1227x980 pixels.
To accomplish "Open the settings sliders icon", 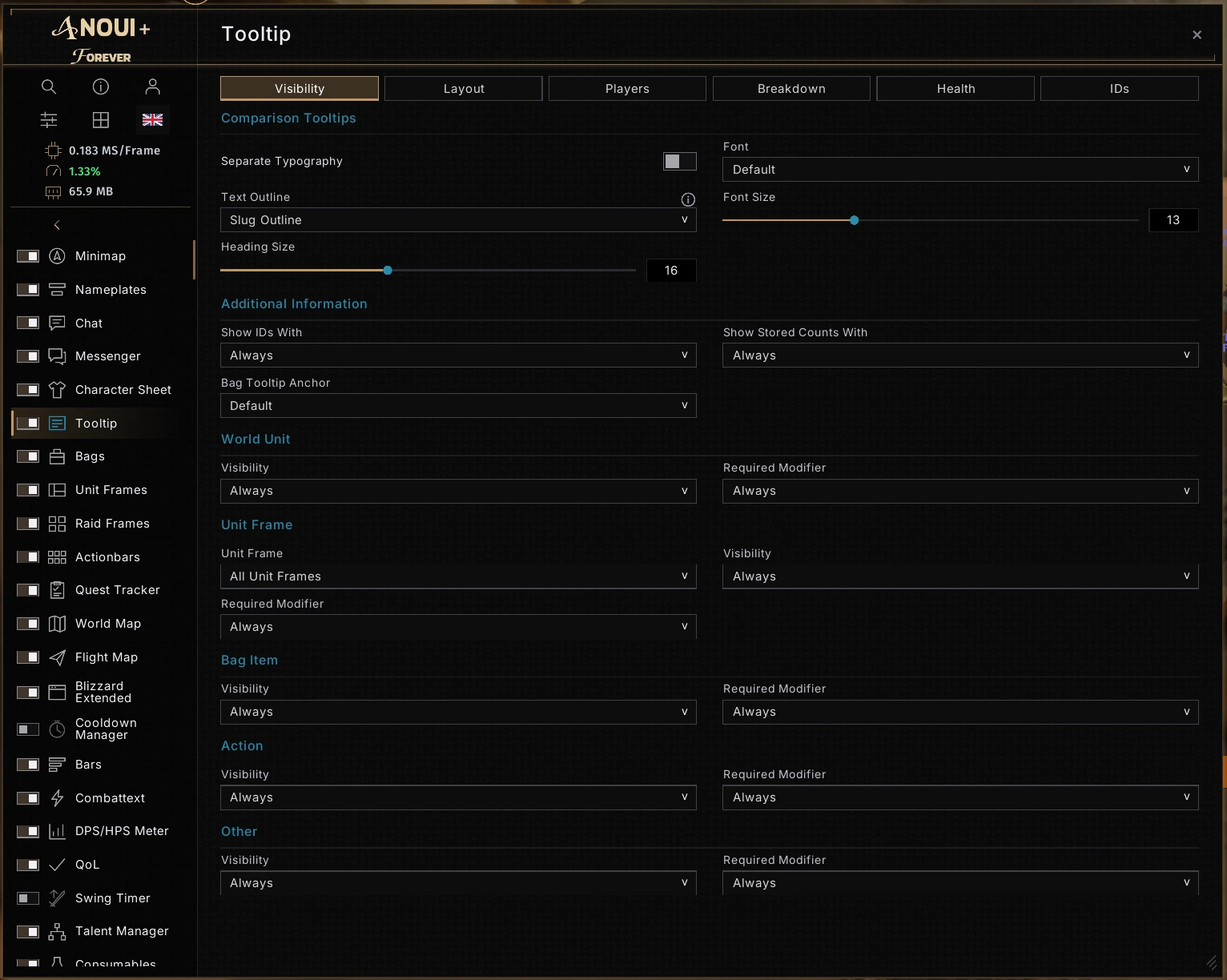I will 49,120.
